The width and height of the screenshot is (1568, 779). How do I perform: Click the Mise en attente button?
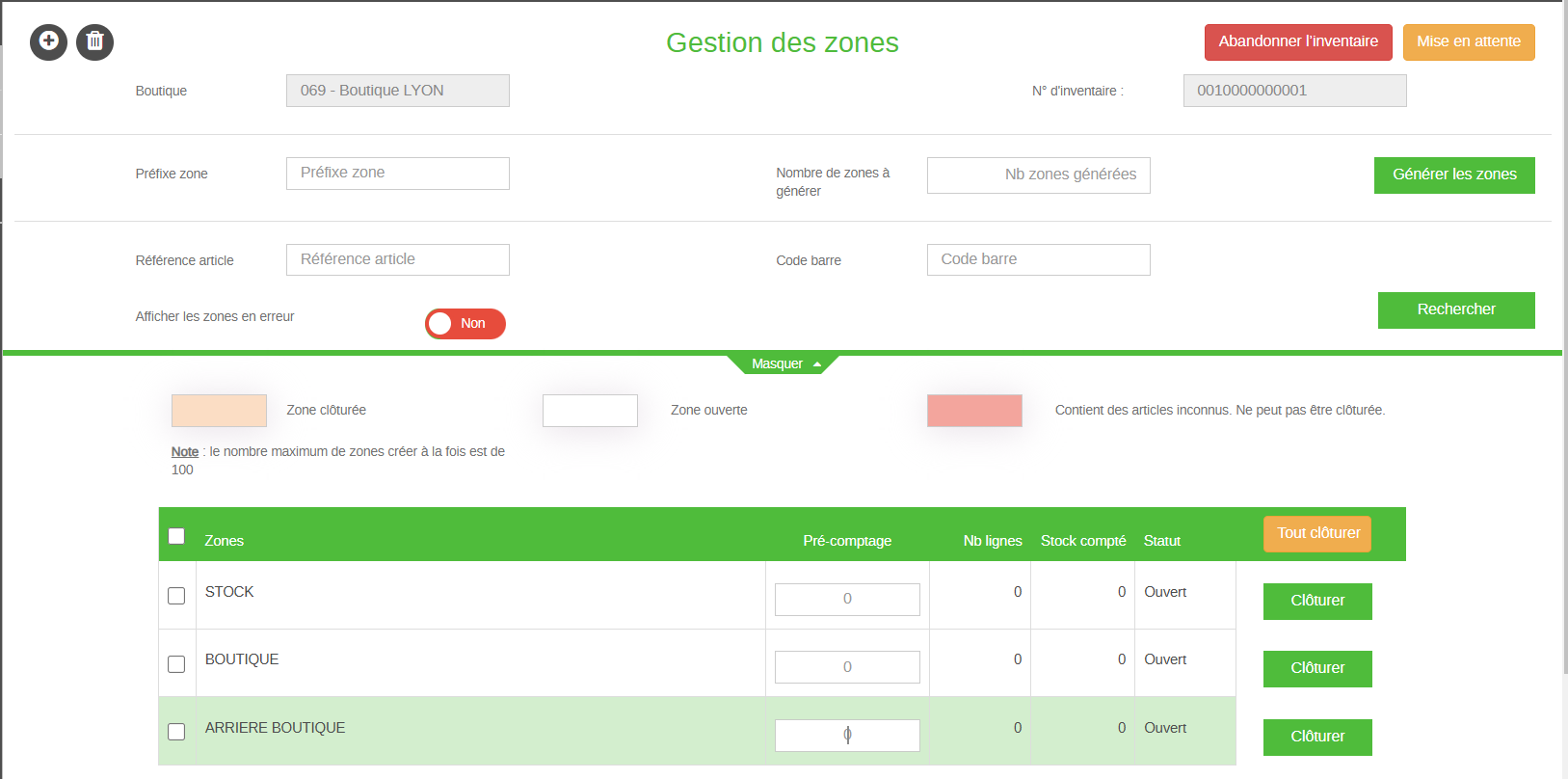1469,41
